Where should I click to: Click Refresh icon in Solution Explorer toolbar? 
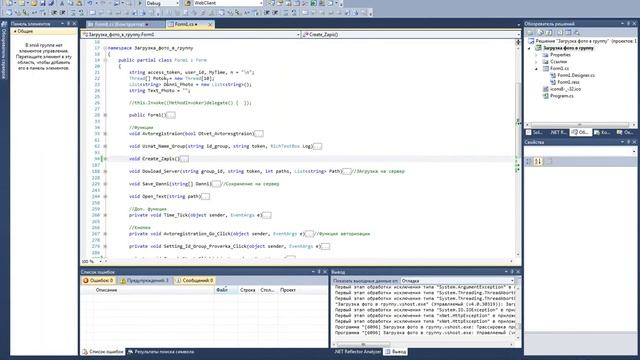coord(548,32)
